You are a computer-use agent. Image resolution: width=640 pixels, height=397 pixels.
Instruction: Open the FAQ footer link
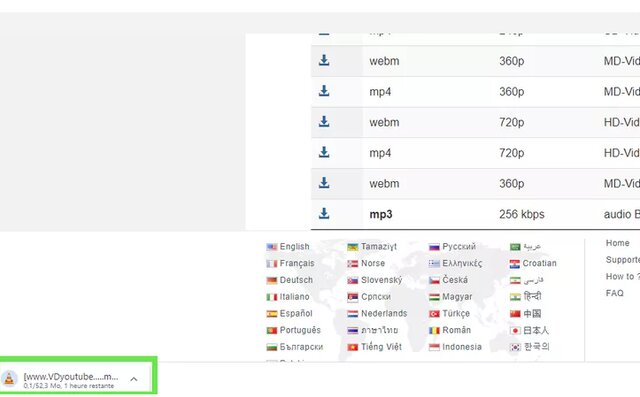point(615,293)
